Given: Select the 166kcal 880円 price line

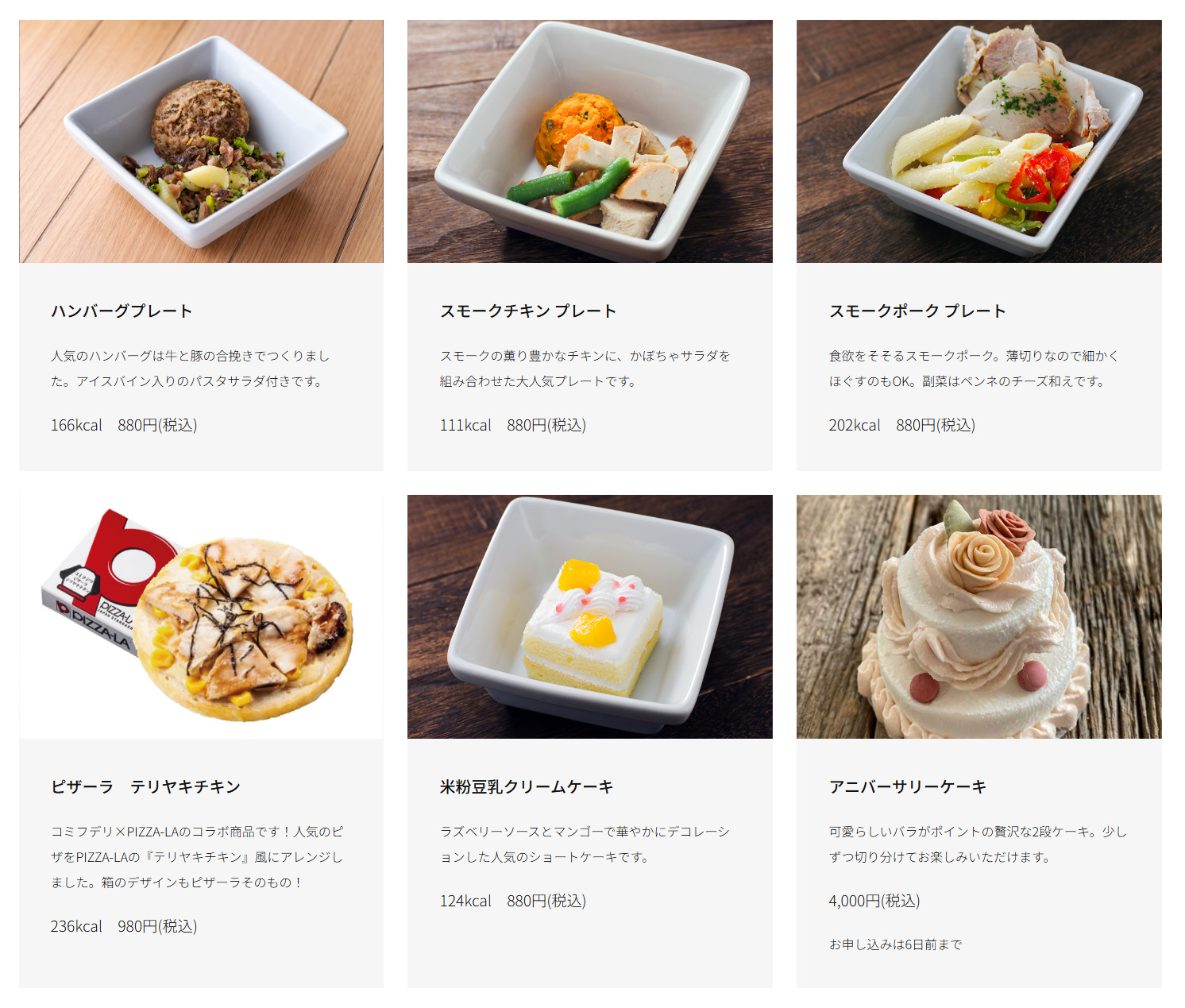Looking at the screenshot, I should [124, 425].
